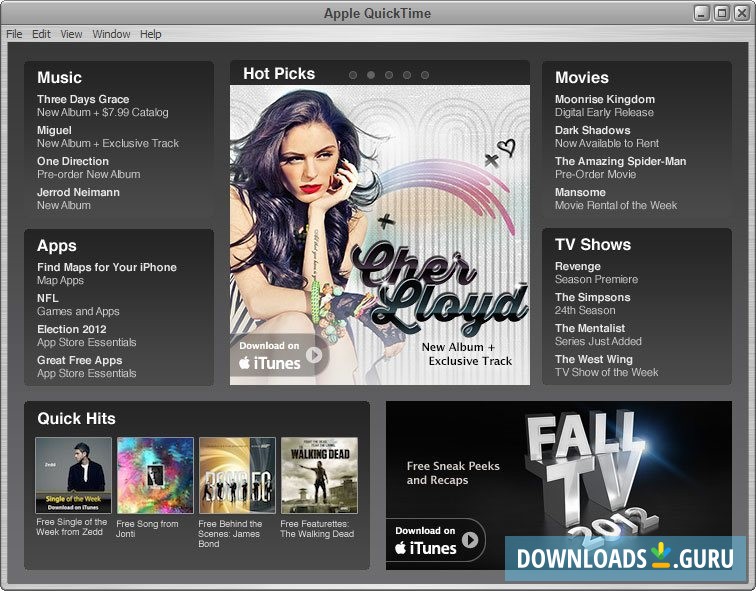The width and height of the screenshot is (756, 591).
Task: Click play arrow on Fall TV iTunes badge
Action: point(470,539)
